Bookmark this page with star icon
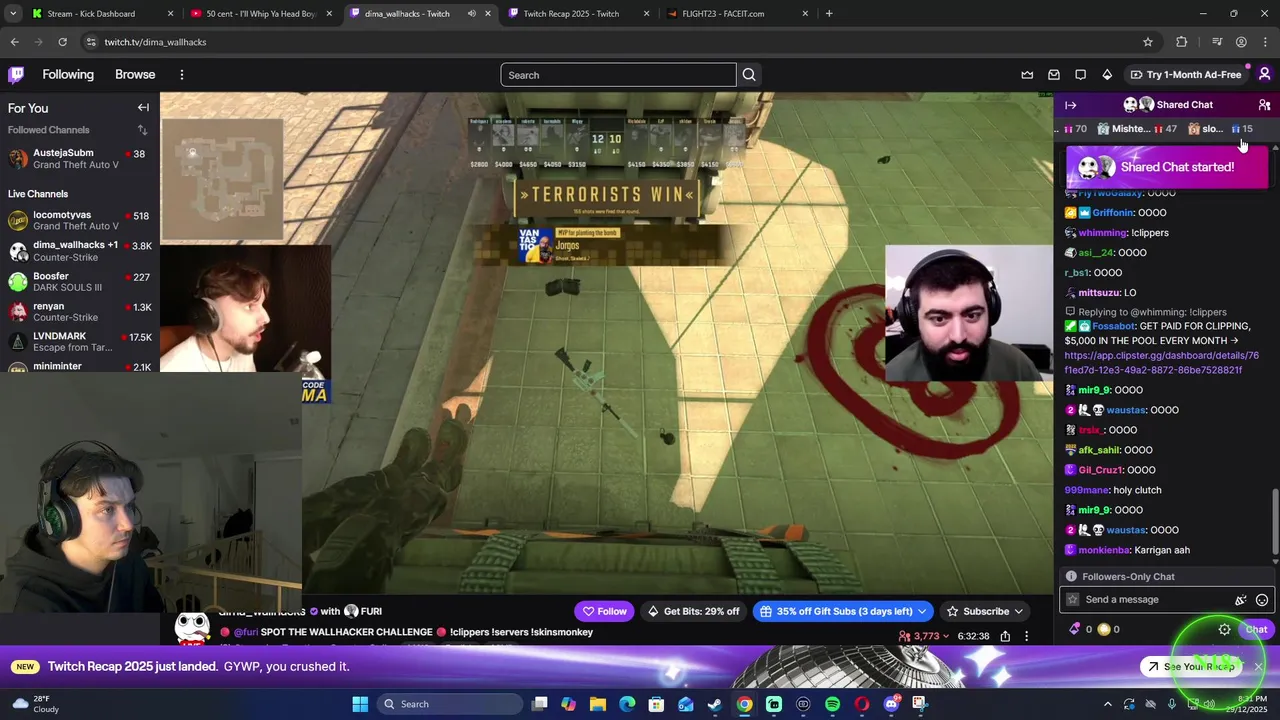The width and height of the screenshot is (1280, 720). click(1148, 42)
